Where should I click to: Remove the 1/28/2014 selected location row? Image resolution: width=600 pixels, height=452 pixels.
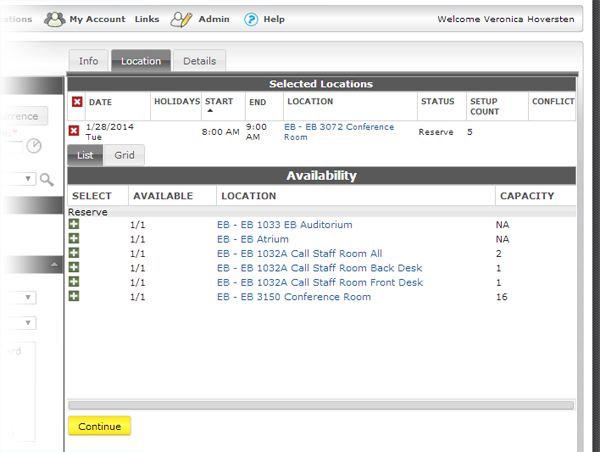(x=74, y=131)
